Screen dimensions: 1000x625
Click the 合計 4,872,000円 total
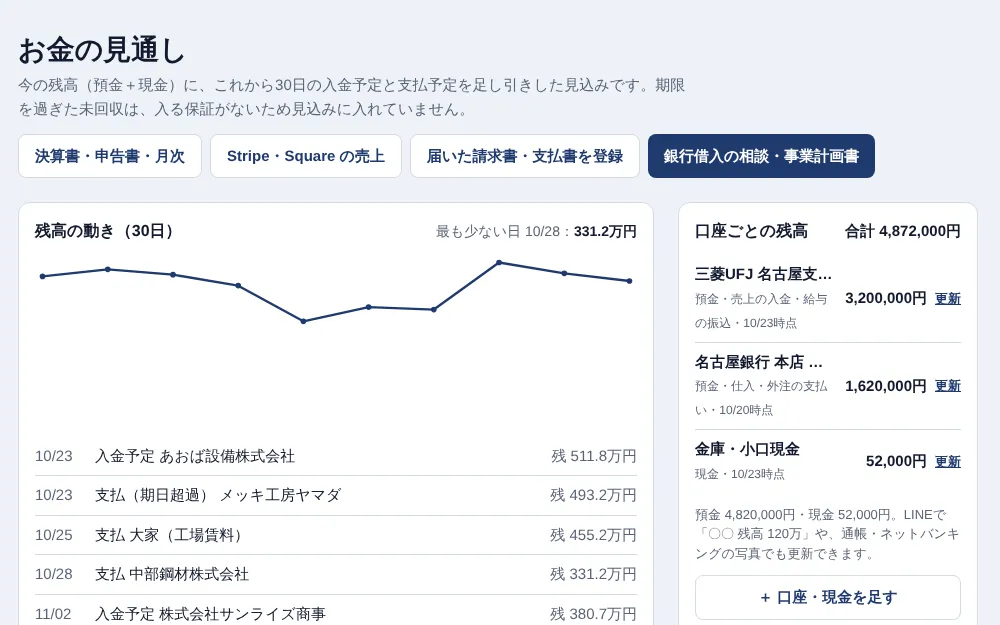pos(902,231)
